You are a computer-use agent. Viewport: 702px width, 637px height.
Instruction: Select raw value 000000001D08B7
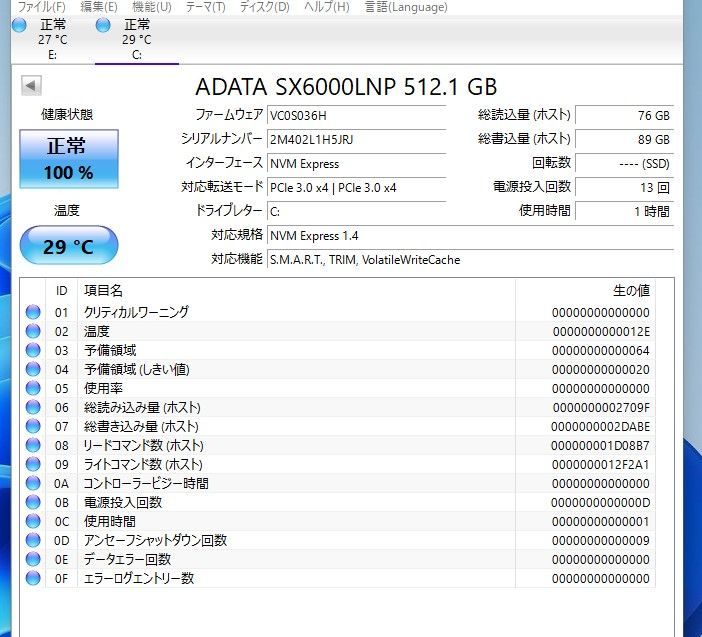[600, 446]
